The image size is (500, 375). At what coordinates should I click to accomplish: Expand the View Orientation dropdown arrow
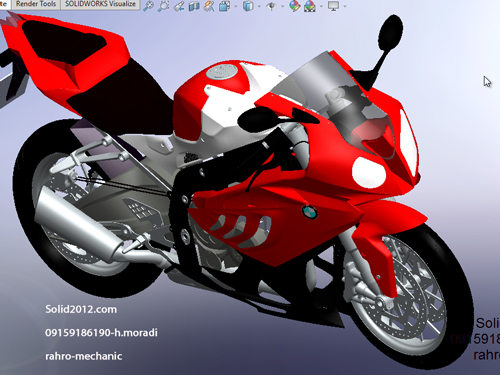pos(236,6)
